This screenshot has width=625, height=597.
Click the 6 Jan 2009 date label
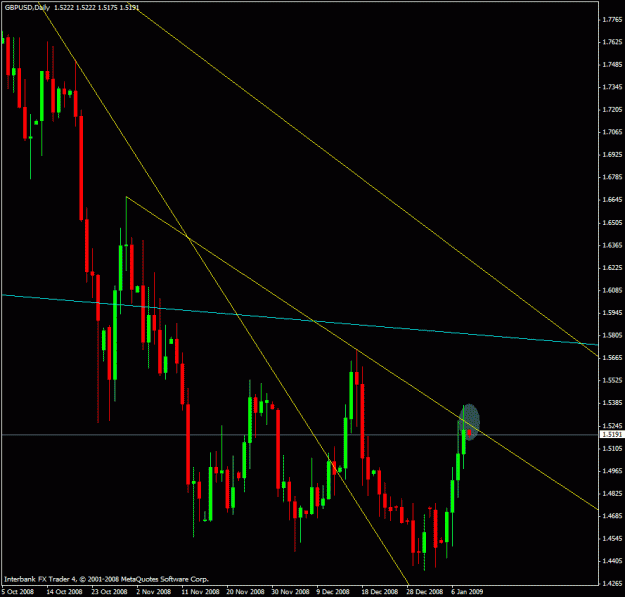click(467, 591)
